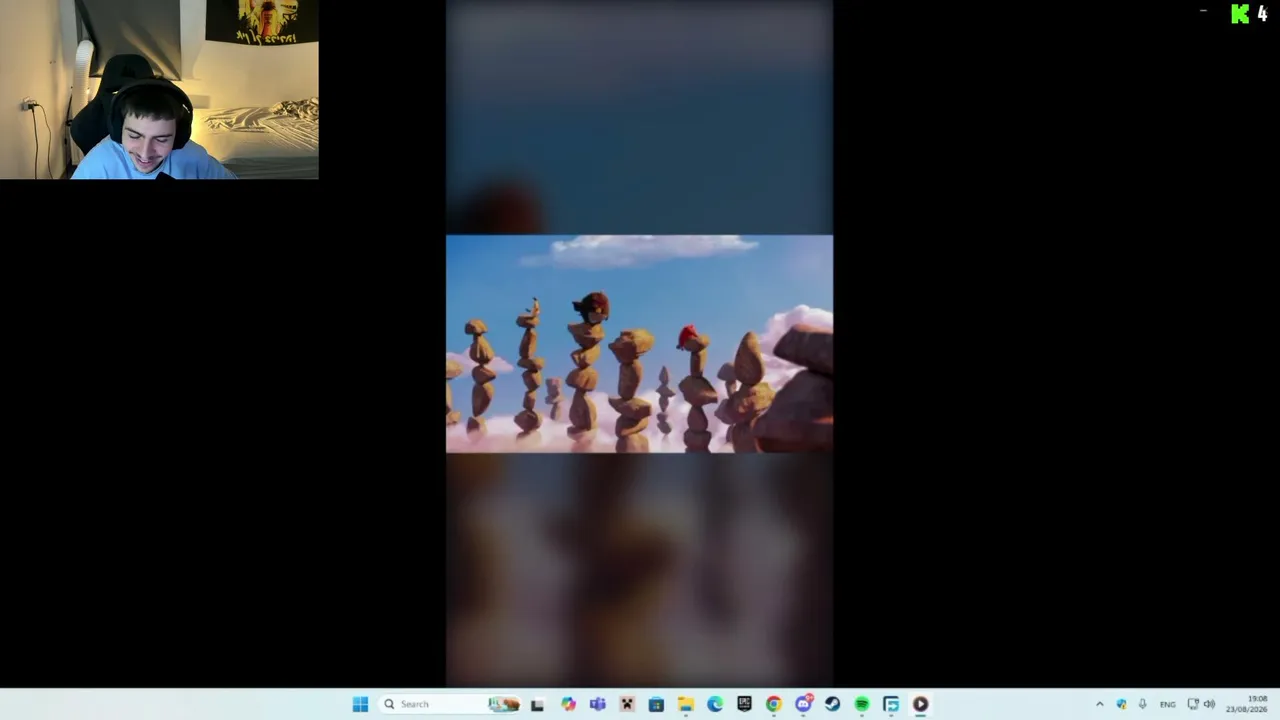
Task: Open the clock and date showing 19:08
Action: pyautogui.click(x=1247, y=704)
